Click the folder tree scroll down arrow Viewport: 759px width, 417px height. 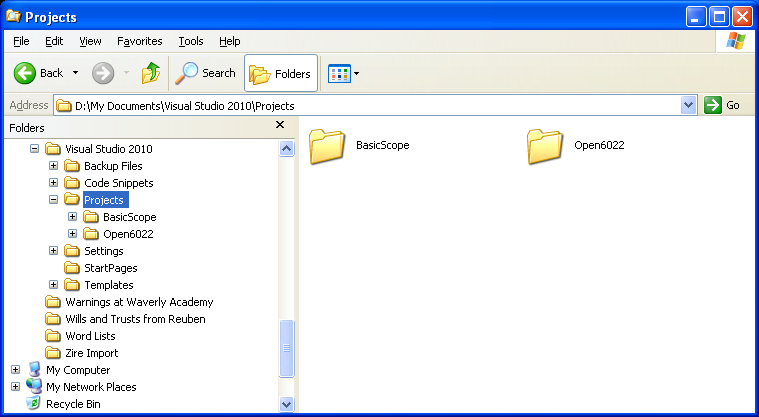287,404
